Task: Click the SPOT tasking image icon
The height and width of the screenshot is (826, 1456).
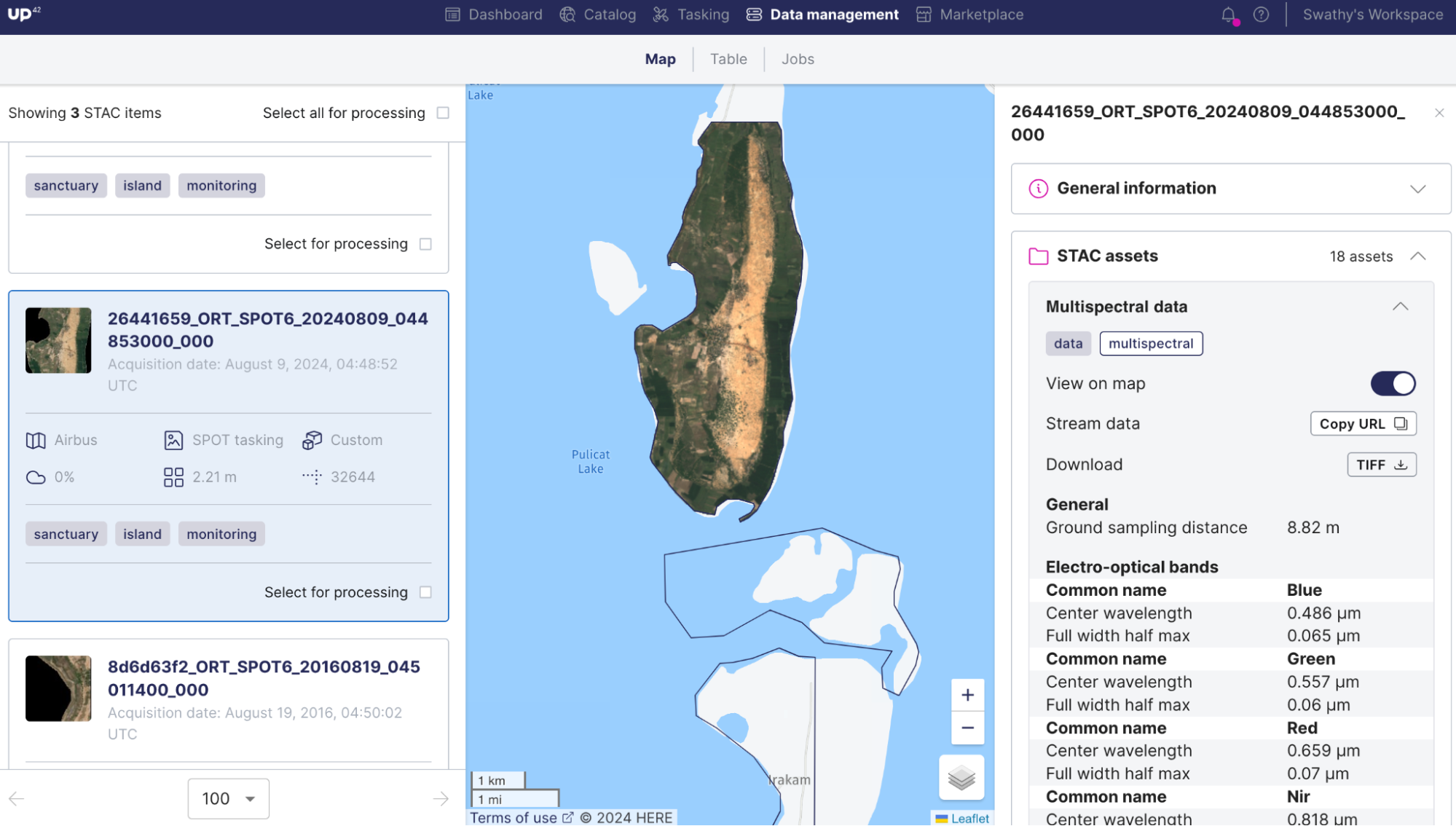Action: 173,441
